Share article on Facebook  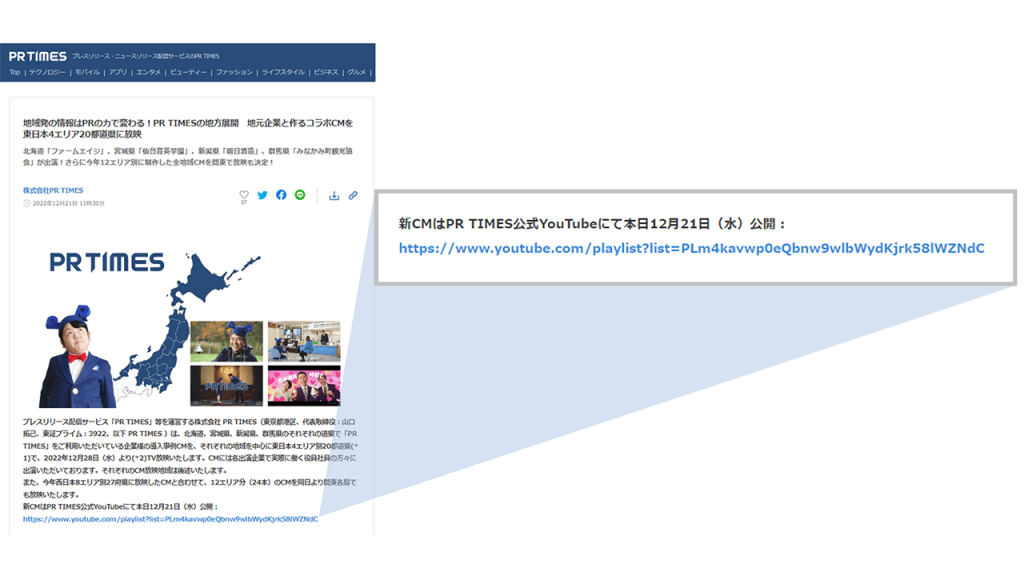click(281, 195)
